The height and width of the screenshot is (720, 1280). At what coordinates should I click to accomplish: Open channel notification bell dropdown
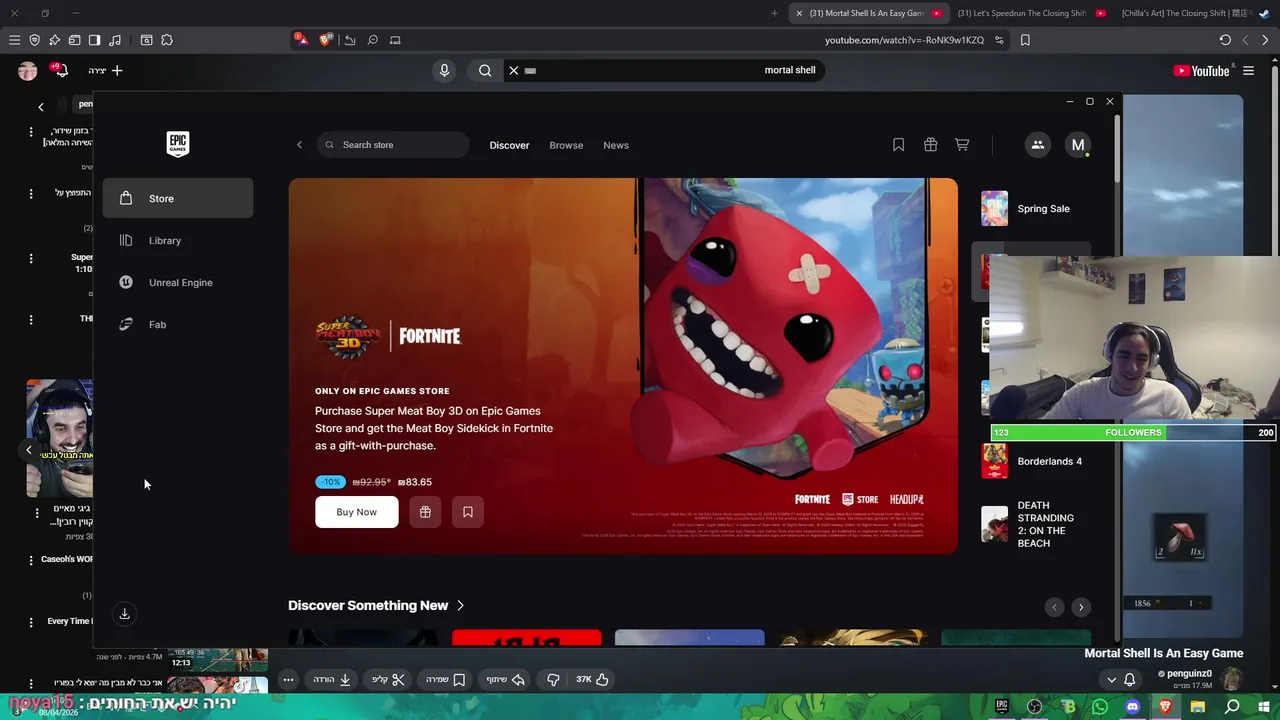[x=1121, y=679]
